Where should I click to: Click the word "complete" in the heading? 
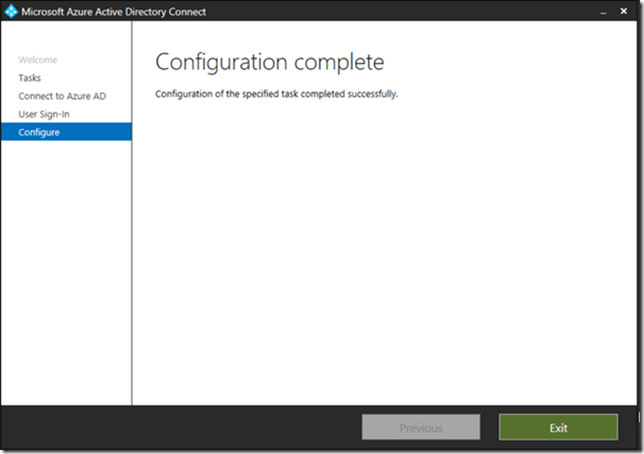click(x=336, y=62)
